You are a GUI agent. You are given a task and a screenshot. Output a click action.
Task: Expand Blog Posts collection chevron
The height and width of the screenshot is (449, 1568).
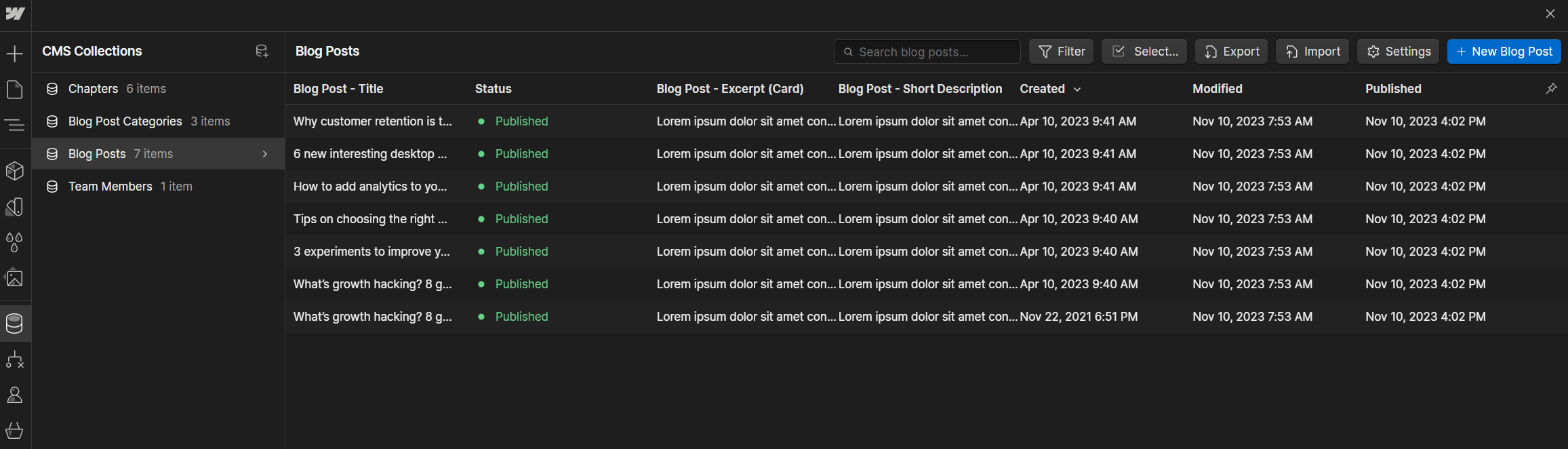(x=265, y=154)
